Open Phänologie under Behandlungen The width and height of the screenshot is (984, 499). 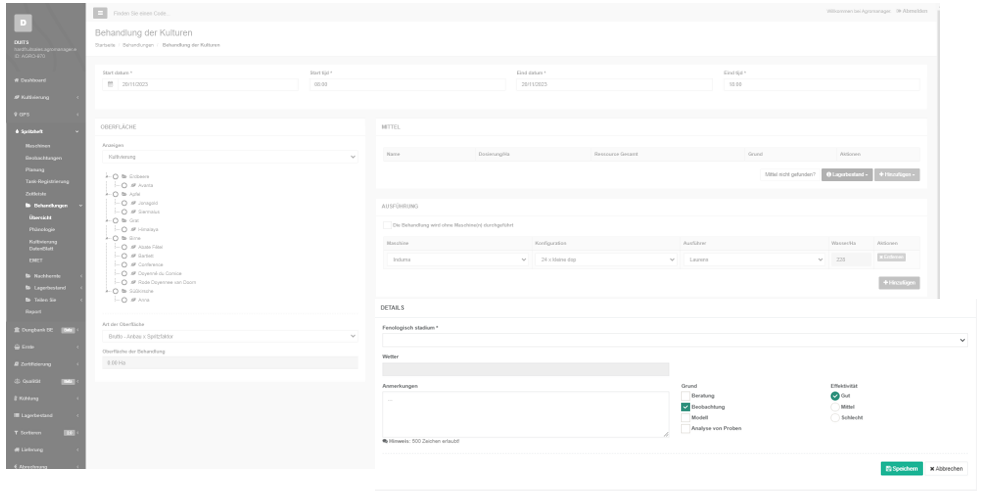(41, 229)
